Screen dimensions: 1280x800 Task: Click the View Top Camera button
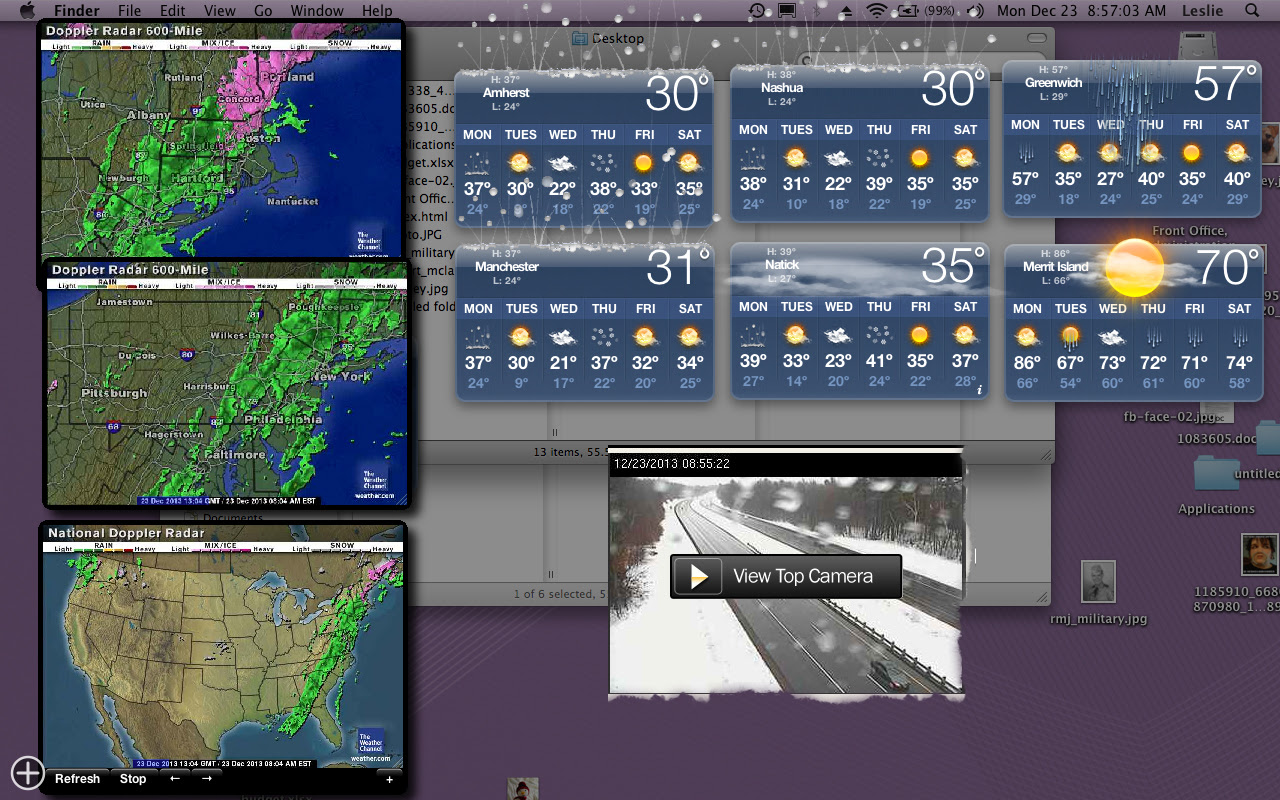[786, 576]
